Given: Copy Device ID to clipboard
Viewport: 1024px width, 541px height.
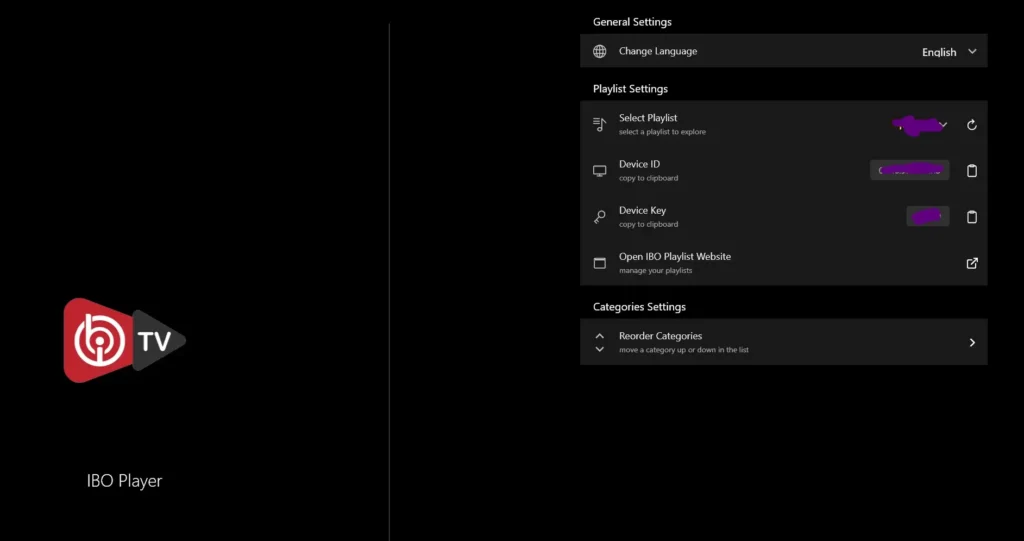Looking at the screenshot, I should 972,171.
